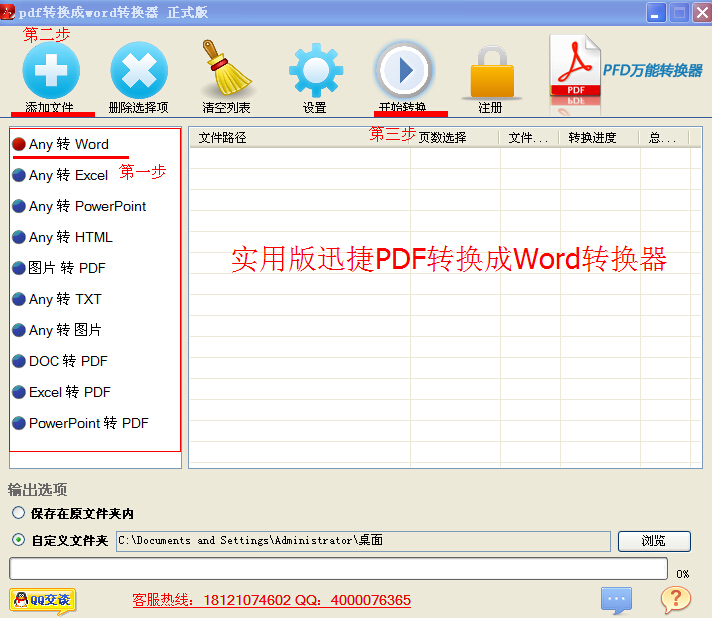Click the conversion progress bar

(338, 569)
